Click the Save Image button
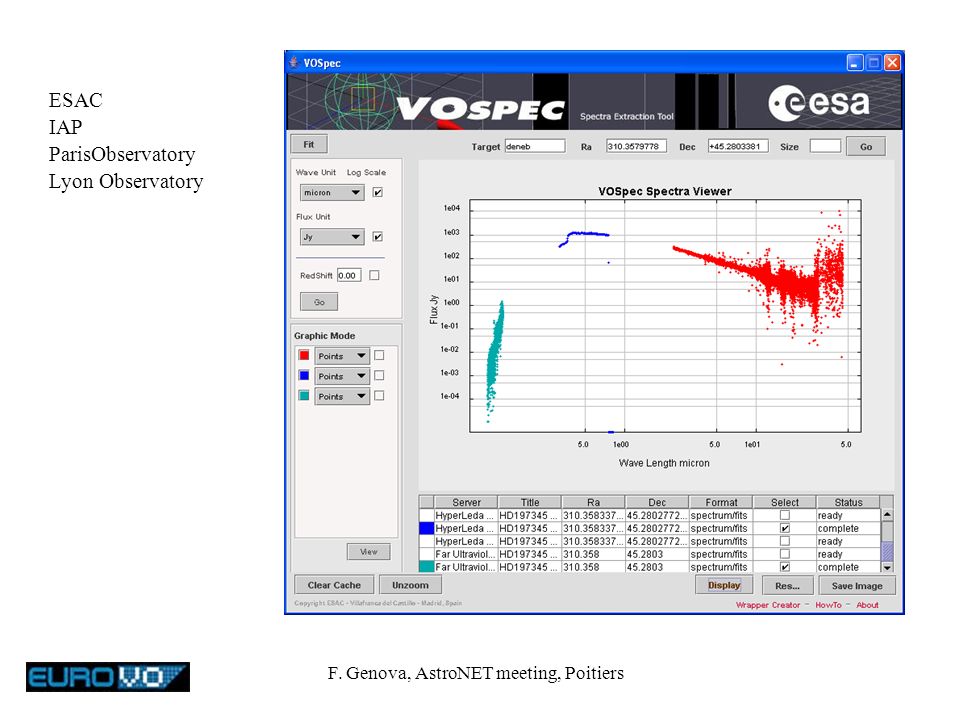The height and width of the screenshot is (720, 960). tap(857, 586)
